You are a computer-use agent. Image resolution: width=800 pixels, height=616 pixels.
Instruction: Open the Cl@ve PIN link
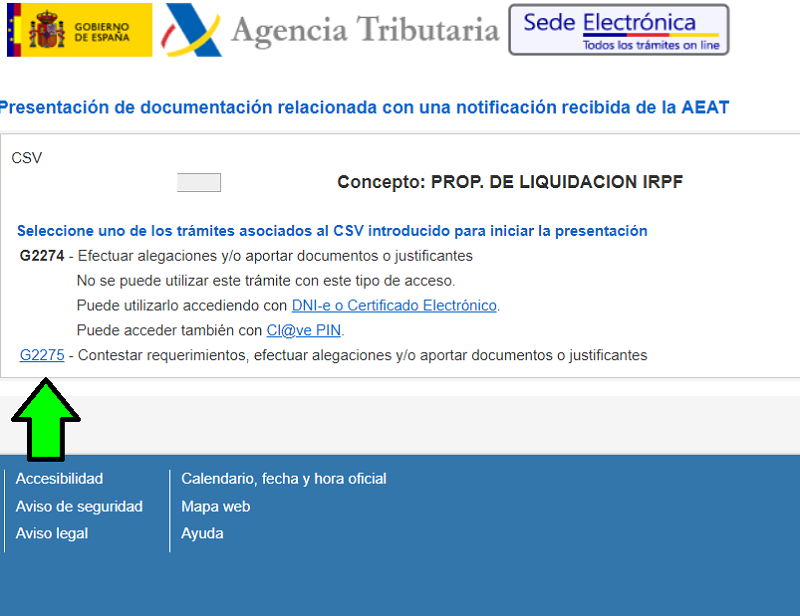[303, 329]
